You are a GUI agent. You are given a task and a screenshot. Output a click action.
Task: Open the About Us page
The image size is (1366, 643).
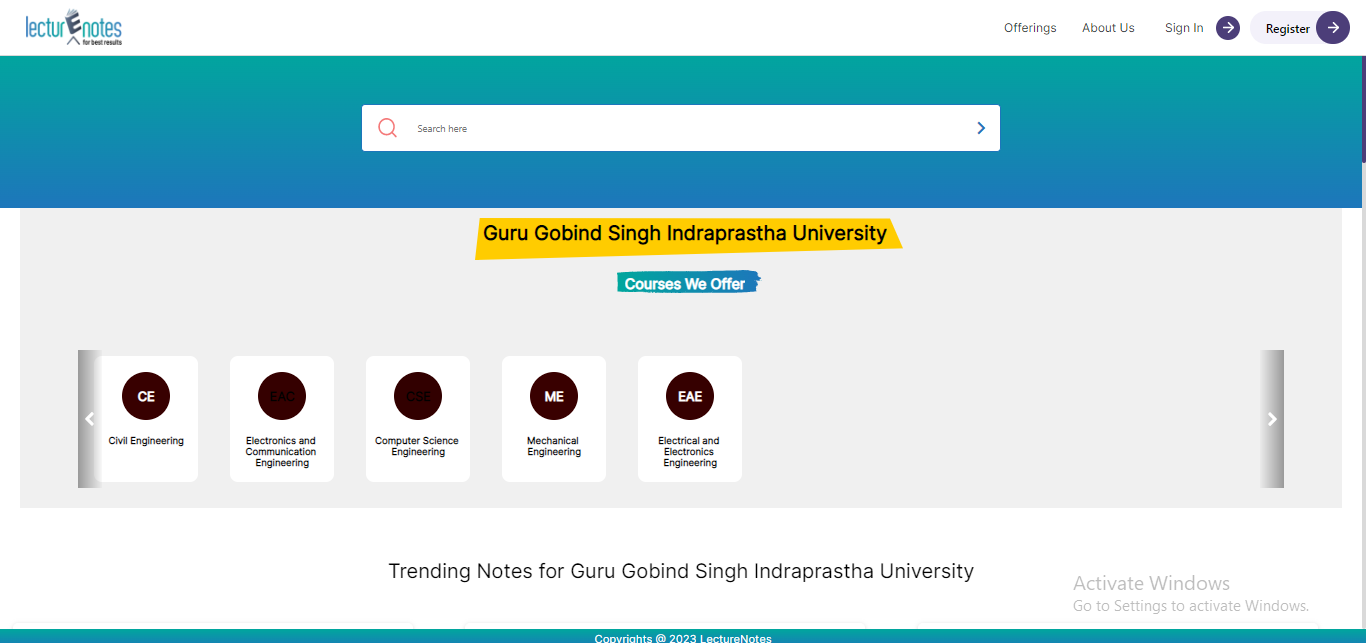pyautogui.click(x=1108, y=28)
